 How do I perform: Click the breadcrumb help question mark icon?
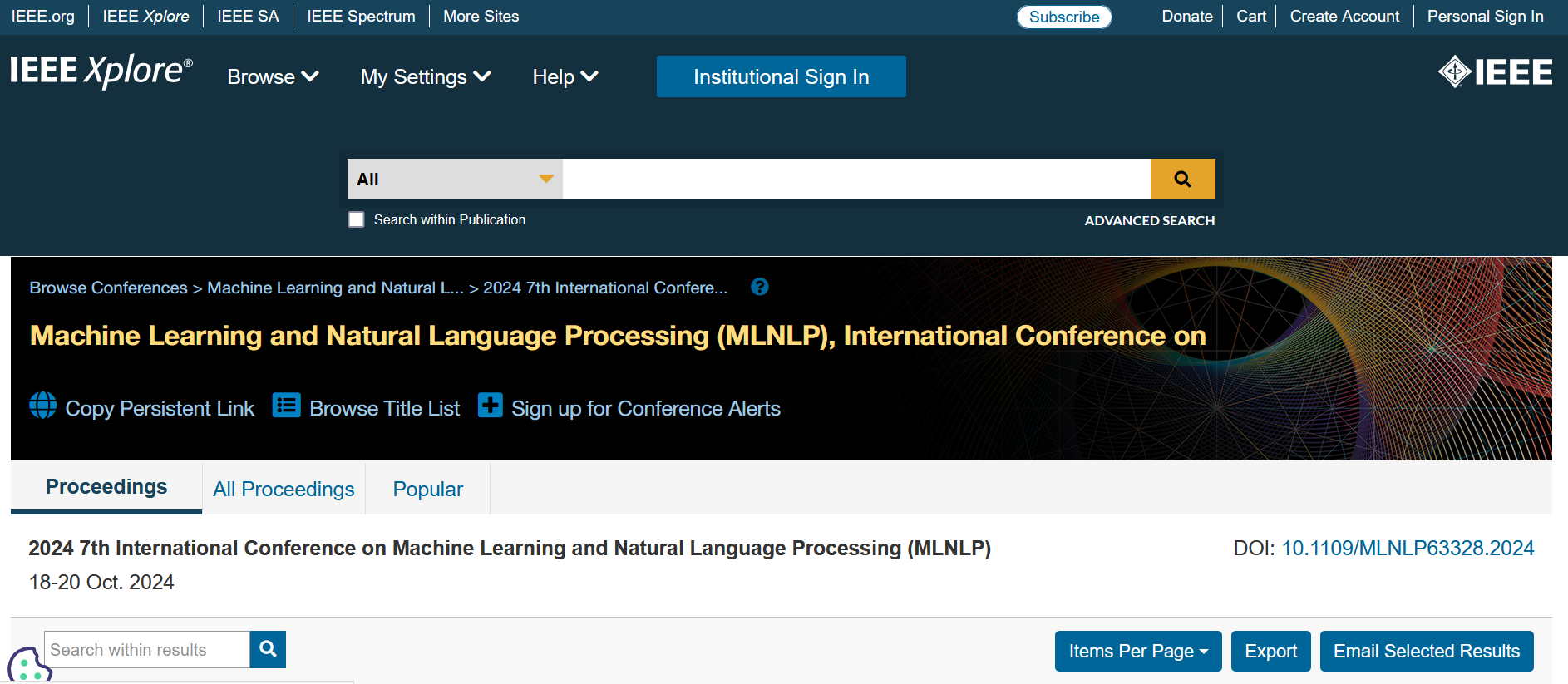[x=759, y=287]
